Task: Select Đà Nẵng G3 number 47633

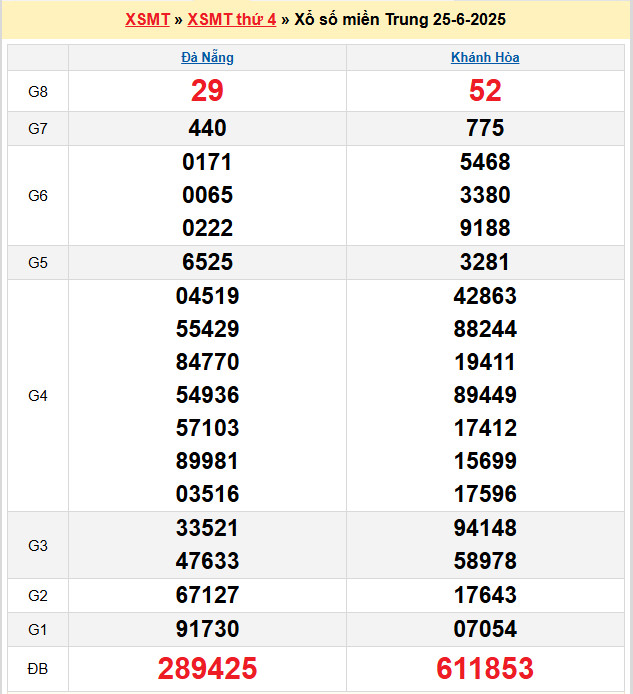Action: click(x=207, y=561)
